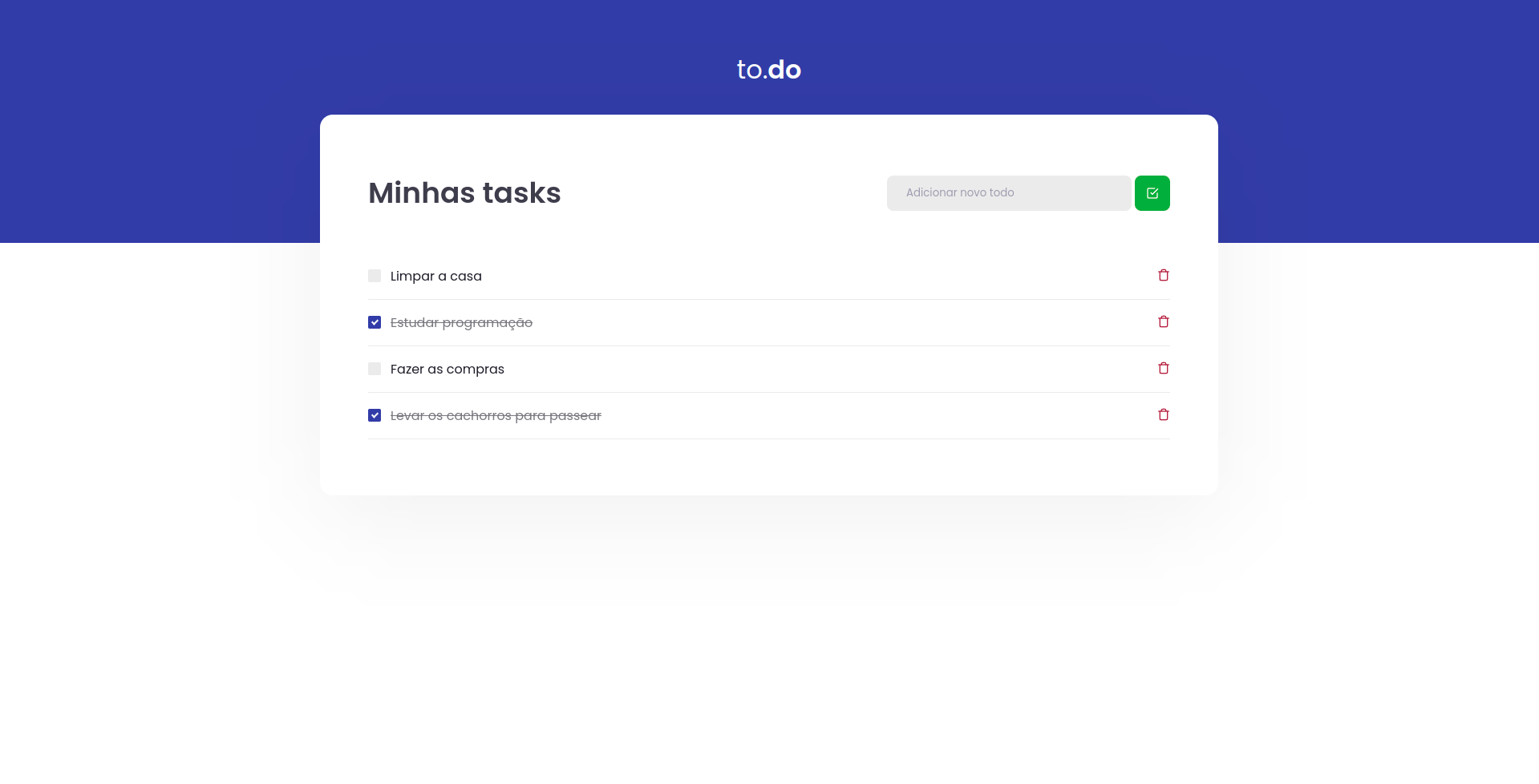Click the "to.do" logo
This screenshot has width=1539, height=784.
768,69
